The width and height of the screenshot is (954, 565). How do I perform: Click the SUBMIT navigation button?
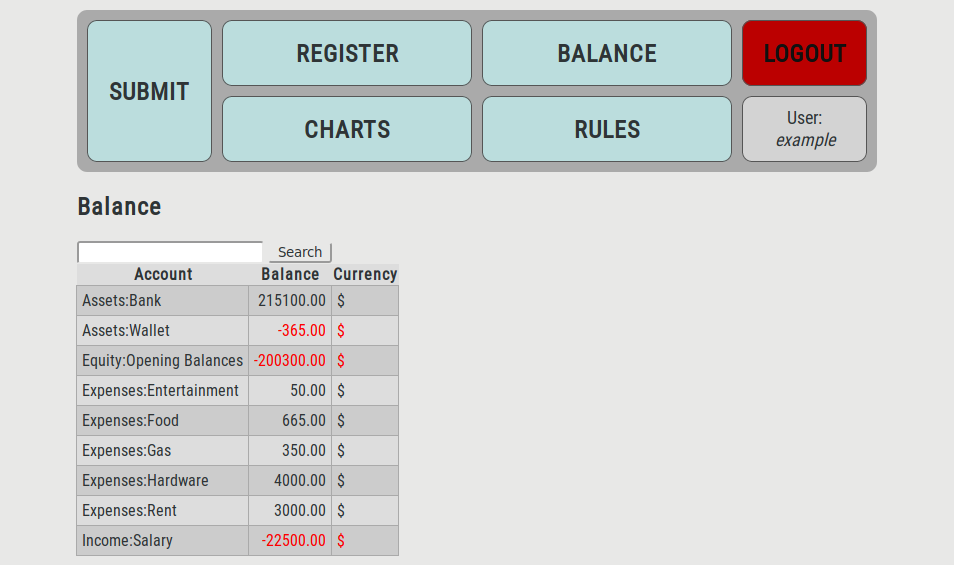149,91
